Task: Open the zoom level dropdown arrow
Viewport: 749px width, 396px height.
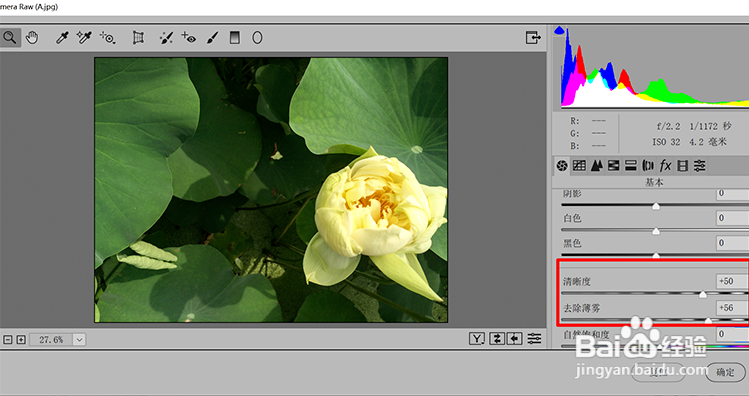Action: tap(79, 340)
